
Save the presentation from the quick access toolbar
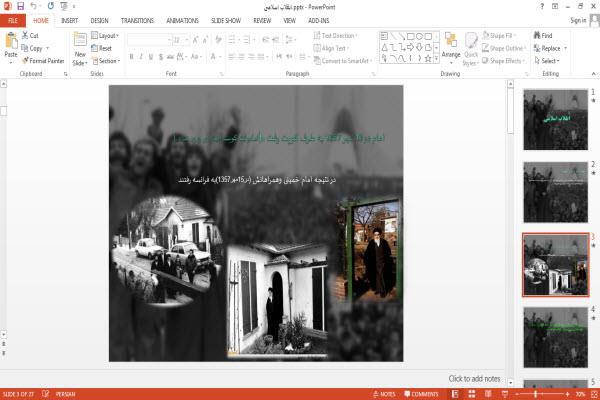click(20, 6)
